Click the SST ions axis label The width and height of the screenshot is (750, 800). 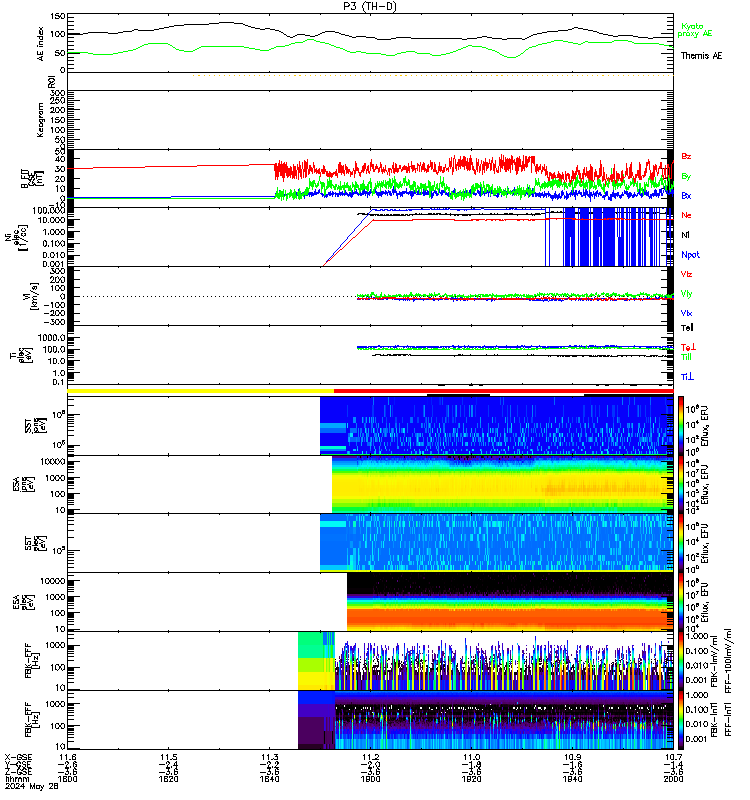pyautogui.click(x=34, y=426)
